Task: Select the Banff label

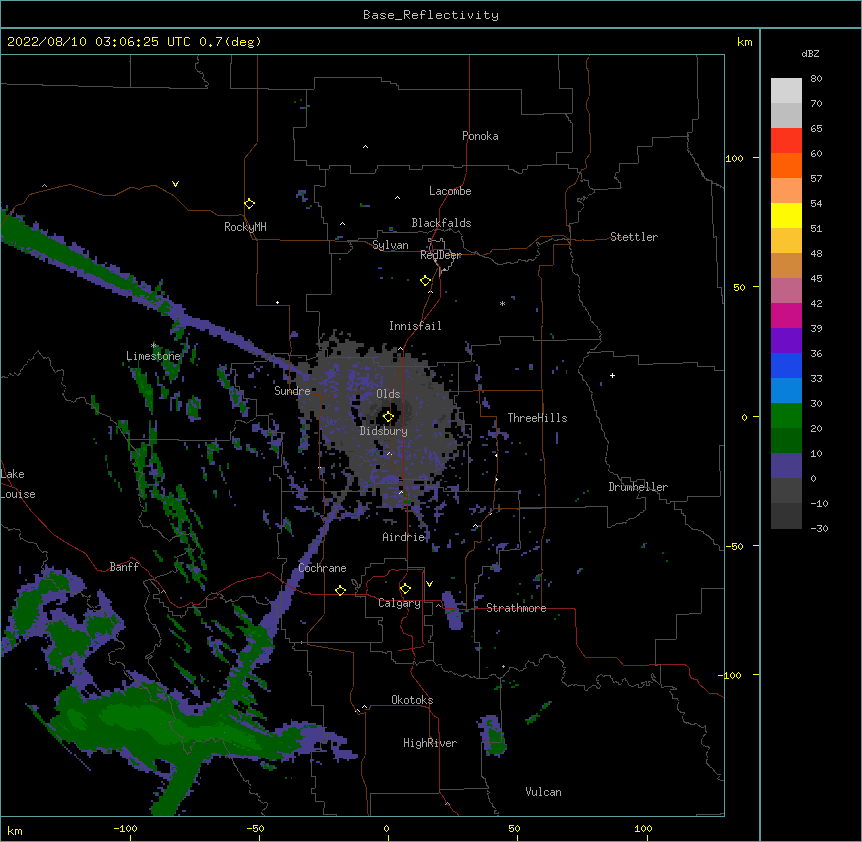Action: (x=124, y=567)
